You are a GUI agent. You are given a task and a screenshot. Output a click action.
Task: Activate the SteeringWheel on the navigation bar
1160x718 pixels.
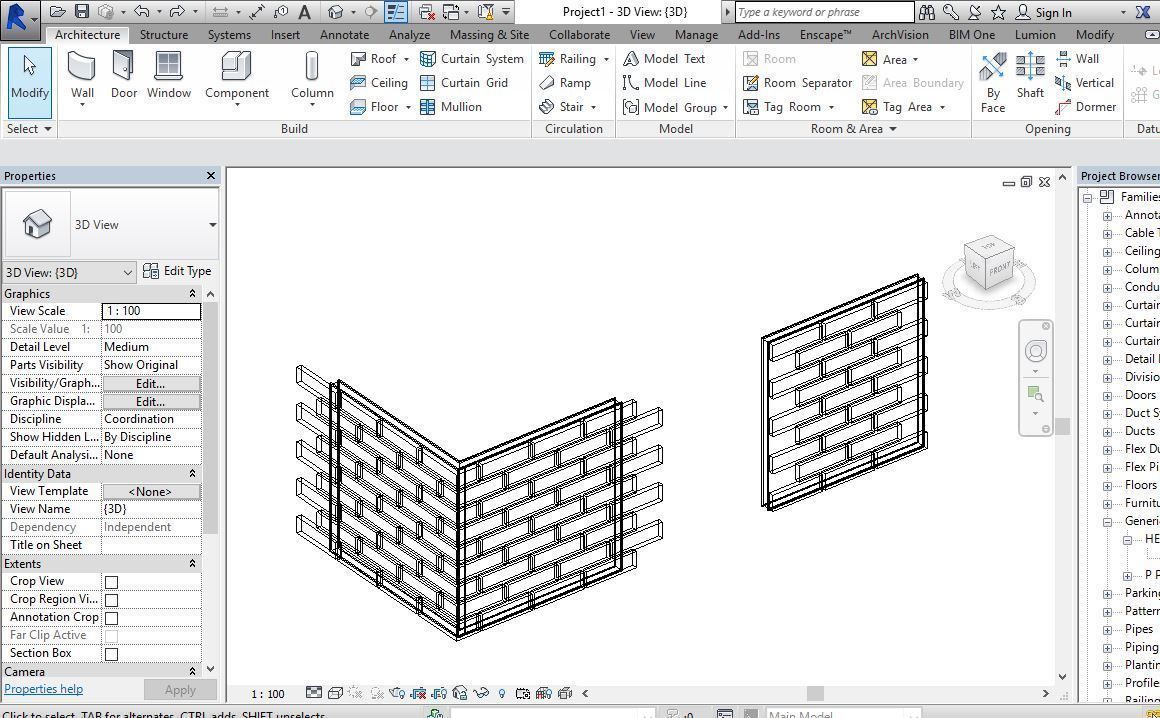[1035, 350]
